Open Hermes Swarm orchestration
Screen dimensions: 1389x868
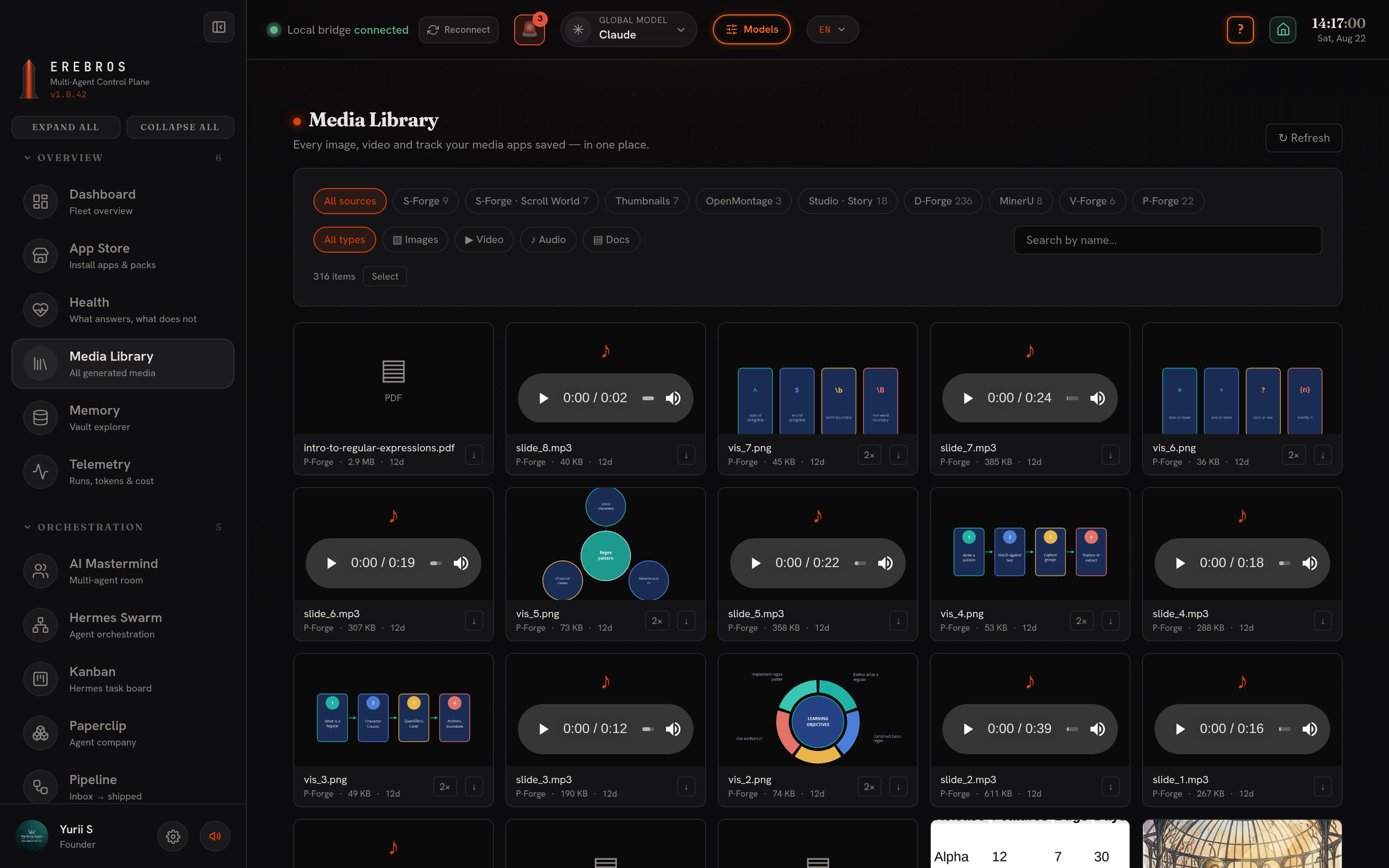click(123, 624)
